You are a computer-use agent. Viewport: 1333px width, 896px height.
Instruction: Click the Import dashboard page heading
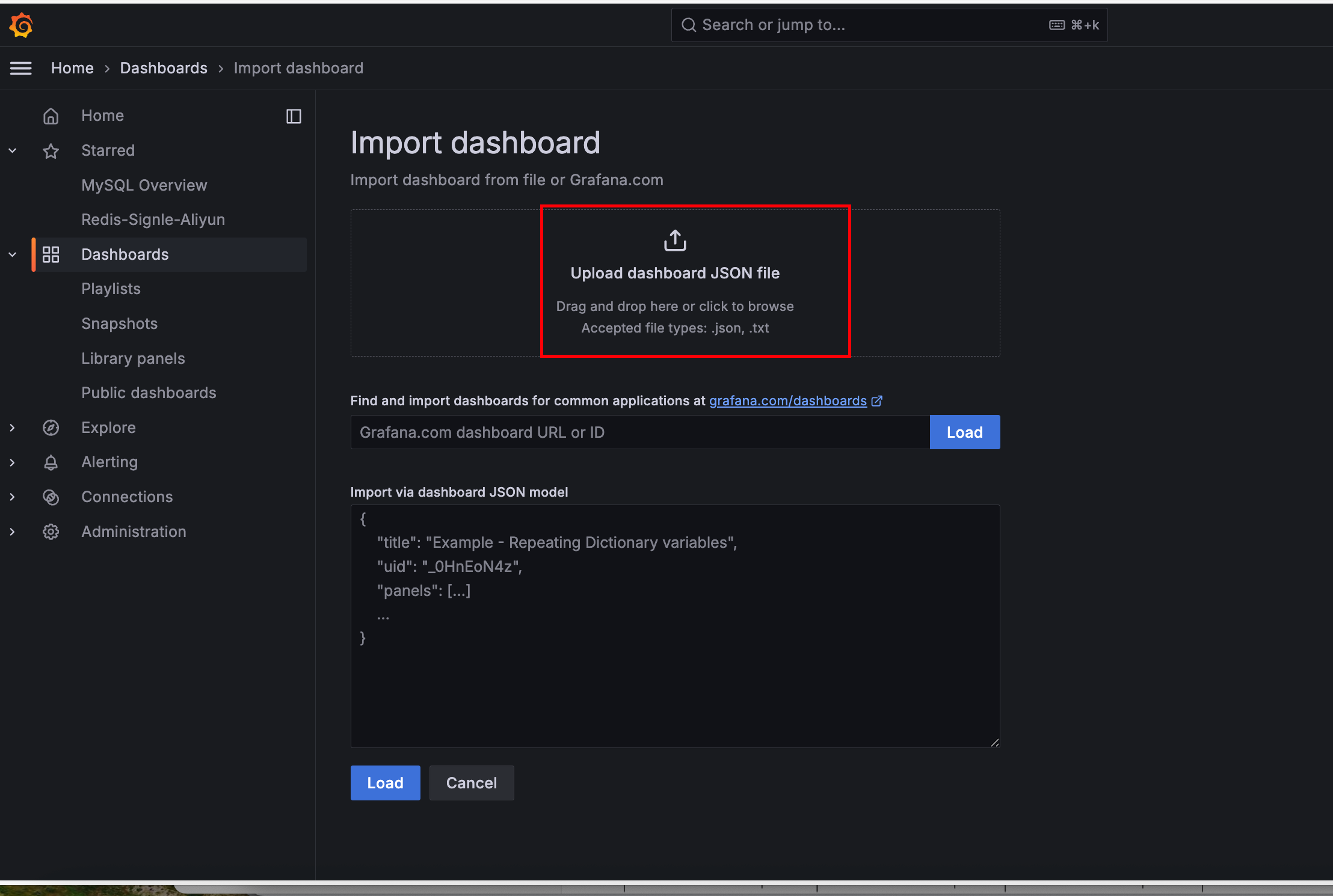[475, 143]
